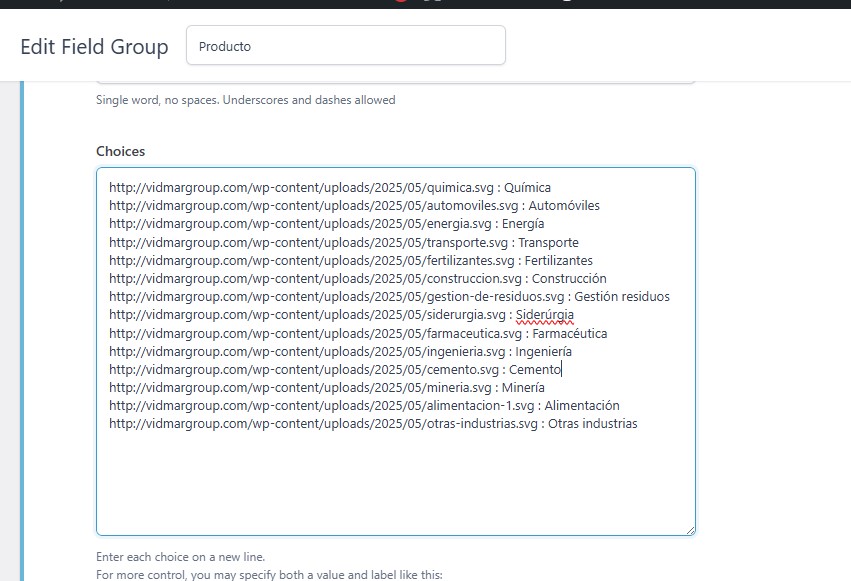Click the fertilizantes.svg : Fertilizantes line
Screen dimensions: 851x581
pyautogui.click(x=351, y=260)
